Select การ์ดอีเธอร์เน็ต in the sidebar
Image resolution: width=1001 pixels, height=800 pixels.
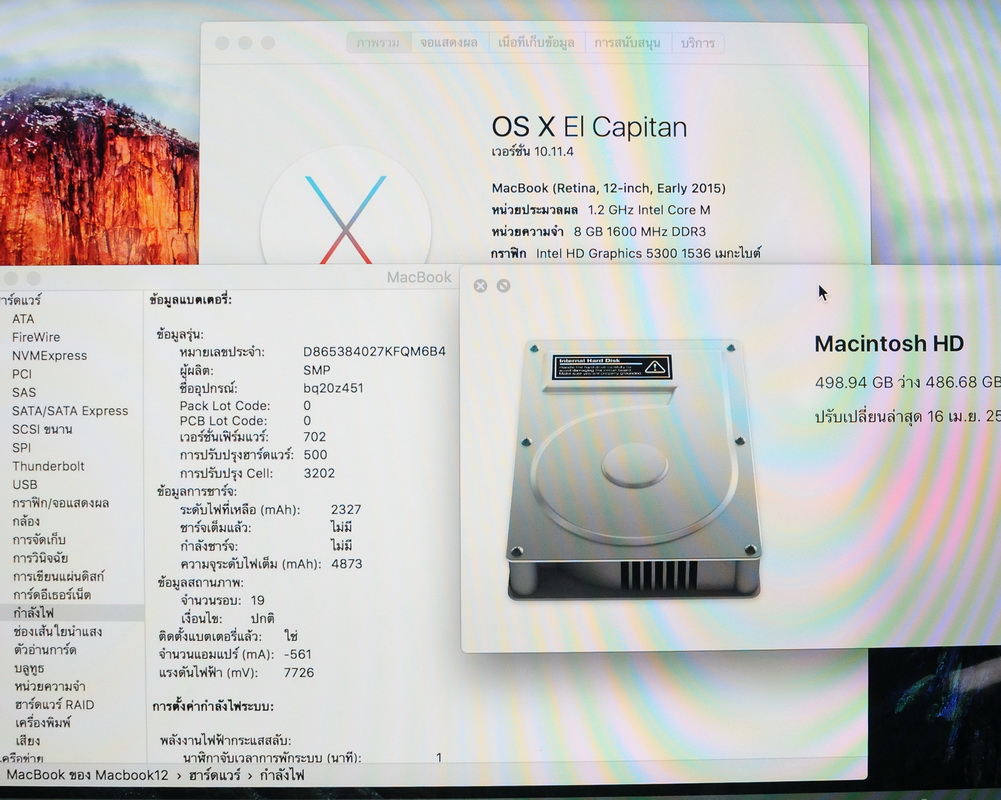pyautogui.click(x=52, y=595)
